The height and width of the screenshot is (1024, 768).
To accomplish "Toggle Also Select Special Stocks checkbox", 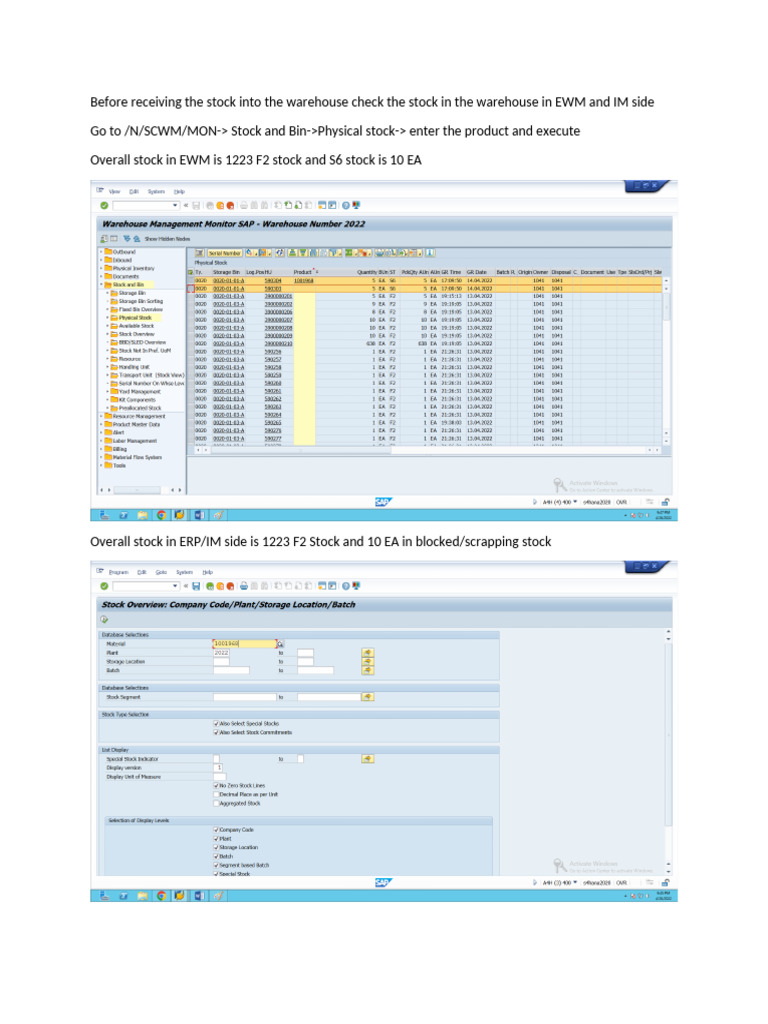I will tap(216, 724).
